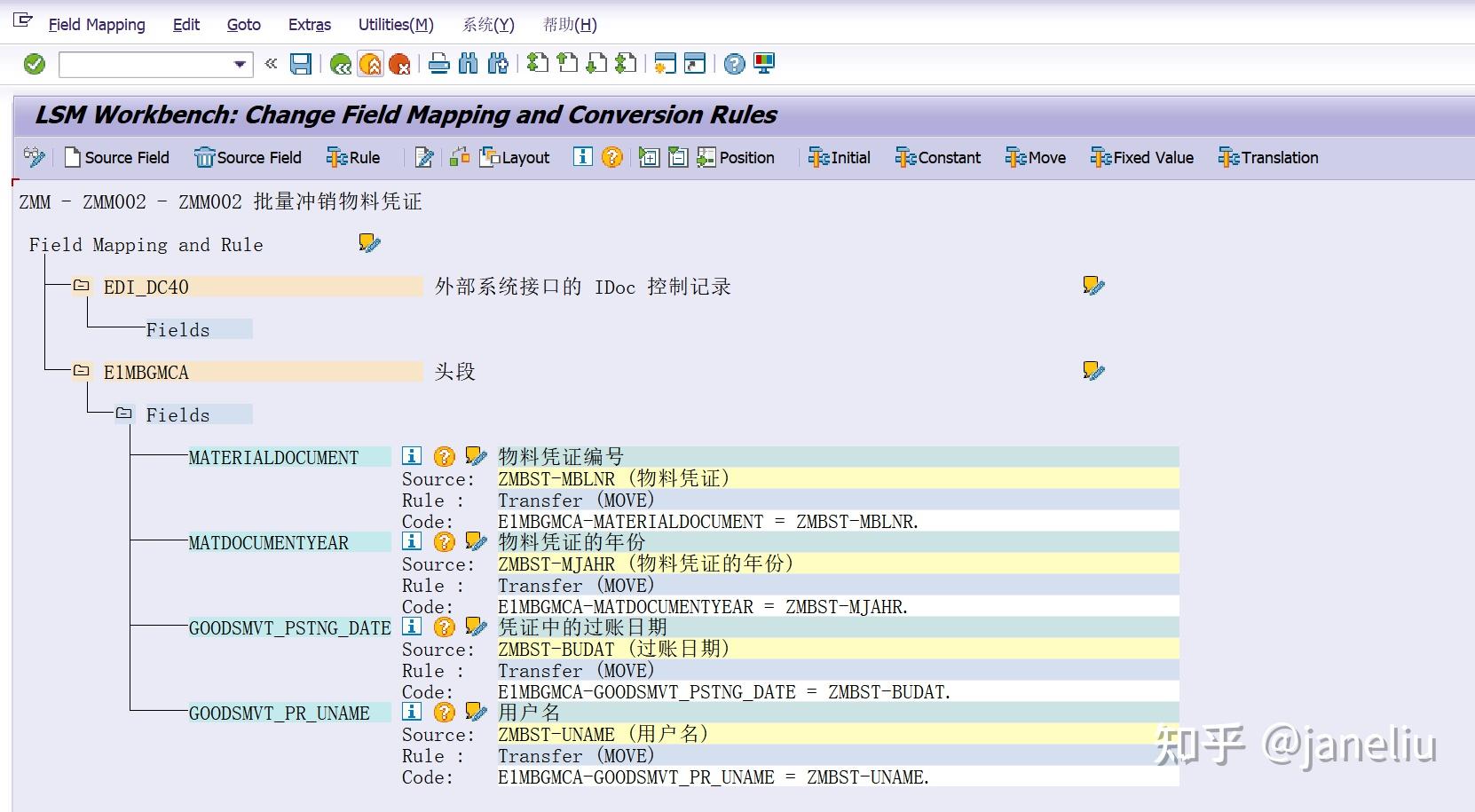Click the « collapse arrows beside command field
Screen dimensions: 1475x812
click(271, 63)
